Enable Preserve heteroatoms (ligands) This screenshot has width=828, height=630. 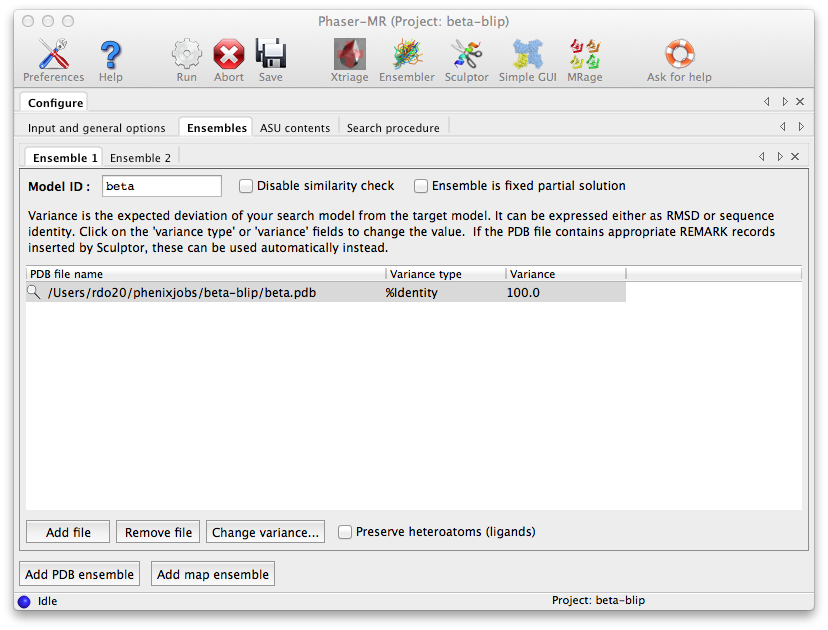[x=345, y=532]
